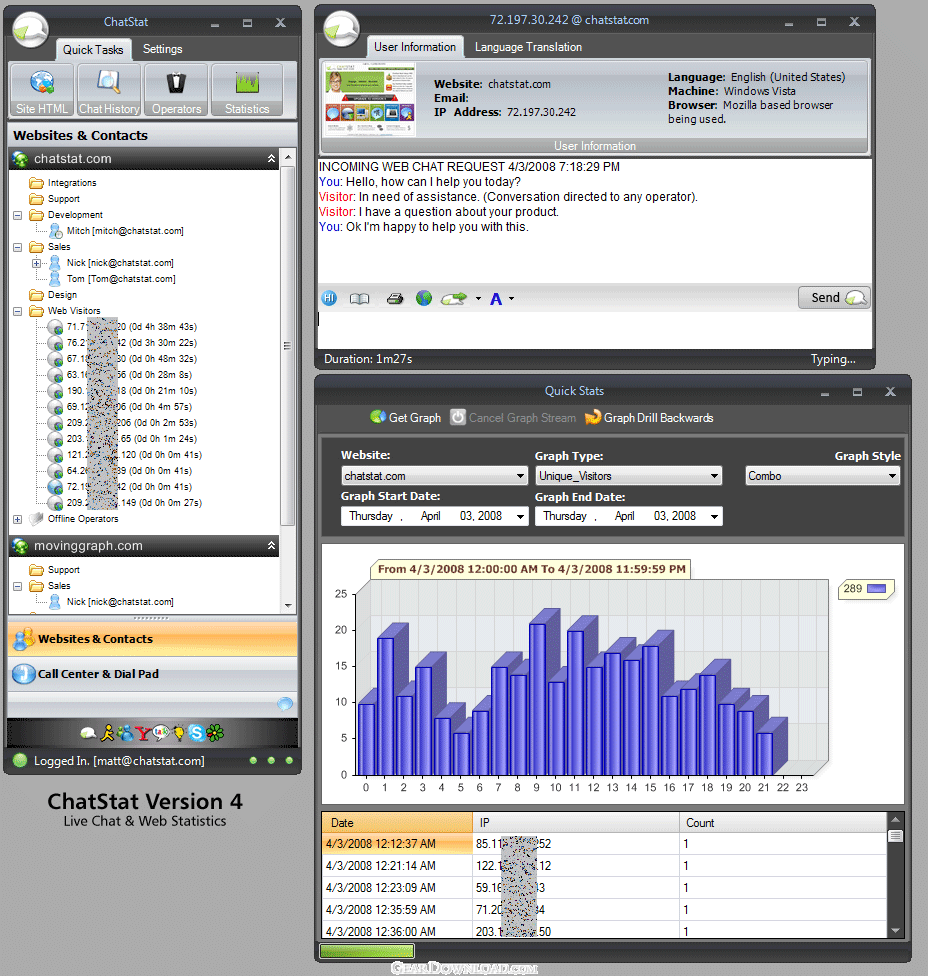
Task: Select visitor with duration 0d 4h 38m 43s
Action: [131, 327]
